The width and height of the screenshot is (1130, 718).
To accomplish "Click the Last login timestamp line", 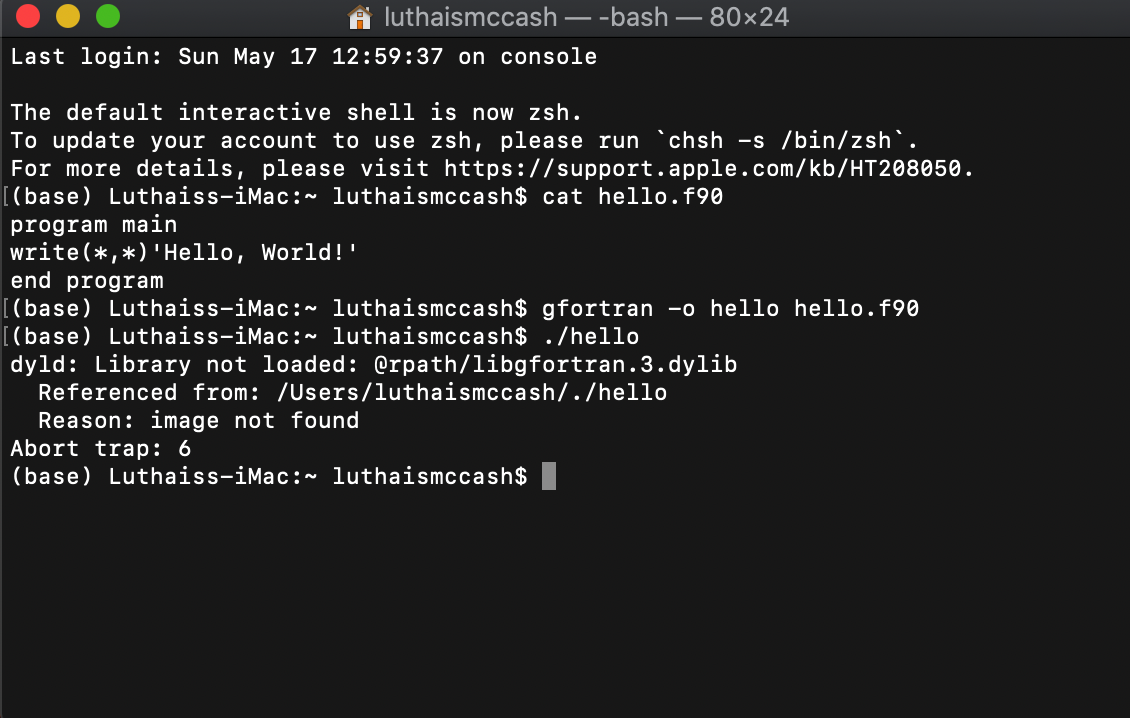I will pyautogui.click(x=300, y=56).
